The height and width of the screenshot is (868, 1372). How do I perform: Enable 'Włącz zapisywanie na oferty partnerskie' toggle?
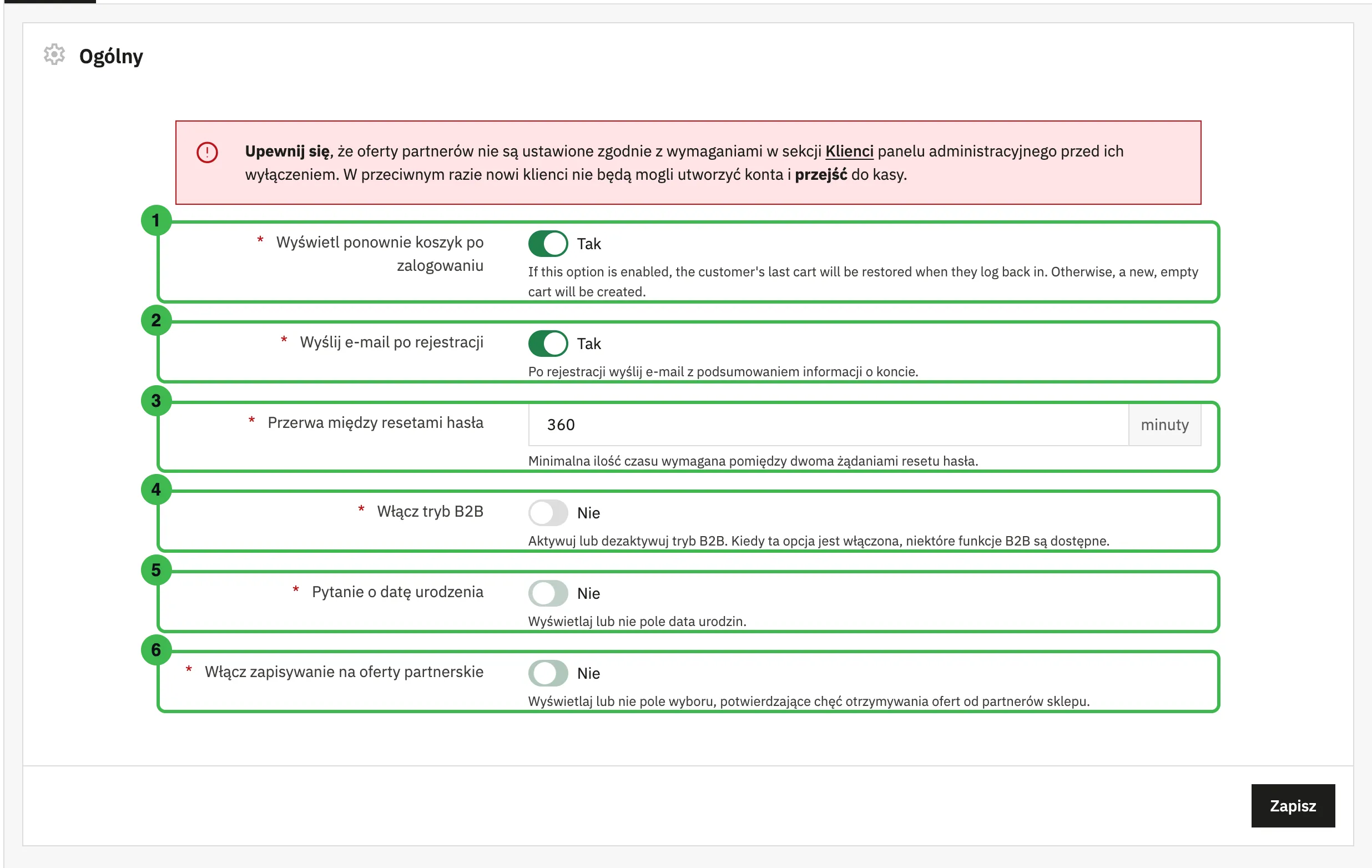point(548,673)
